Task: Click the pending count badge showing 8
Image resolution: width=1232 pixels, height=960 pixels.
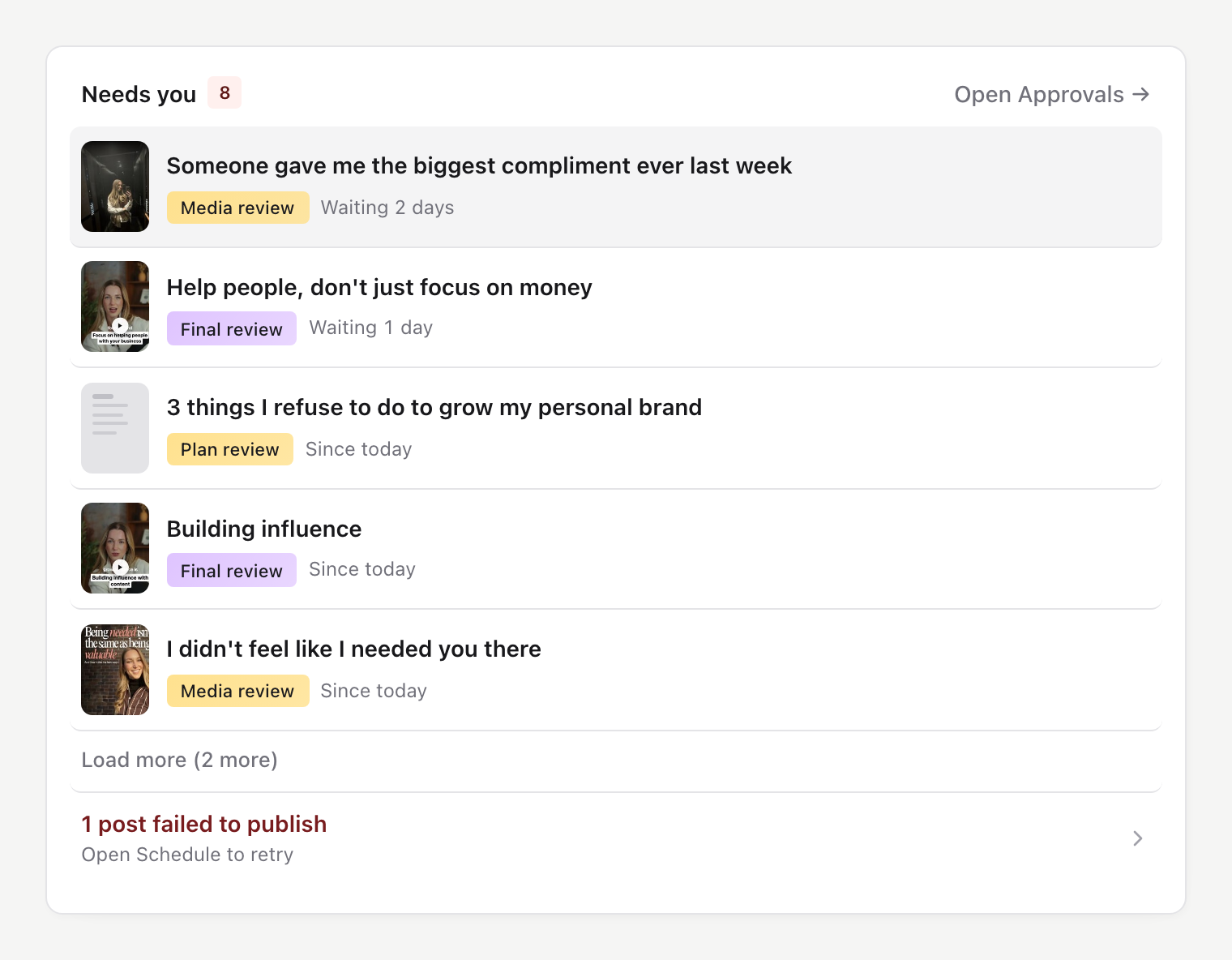Action: click(225, 92)
